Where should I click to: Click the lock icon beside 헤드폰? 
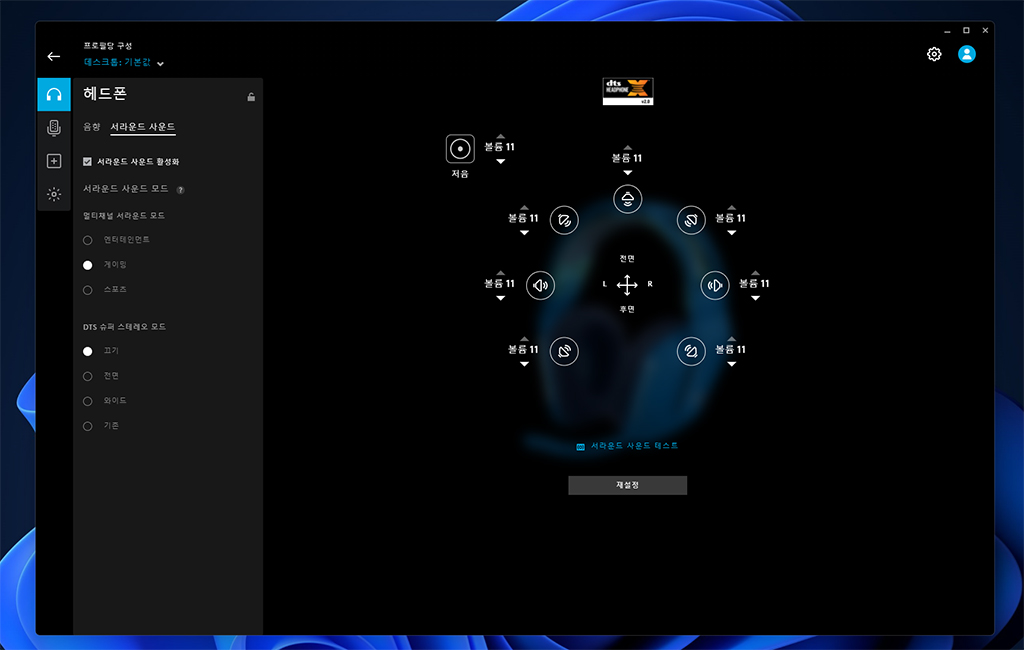(x=251, y=97)
